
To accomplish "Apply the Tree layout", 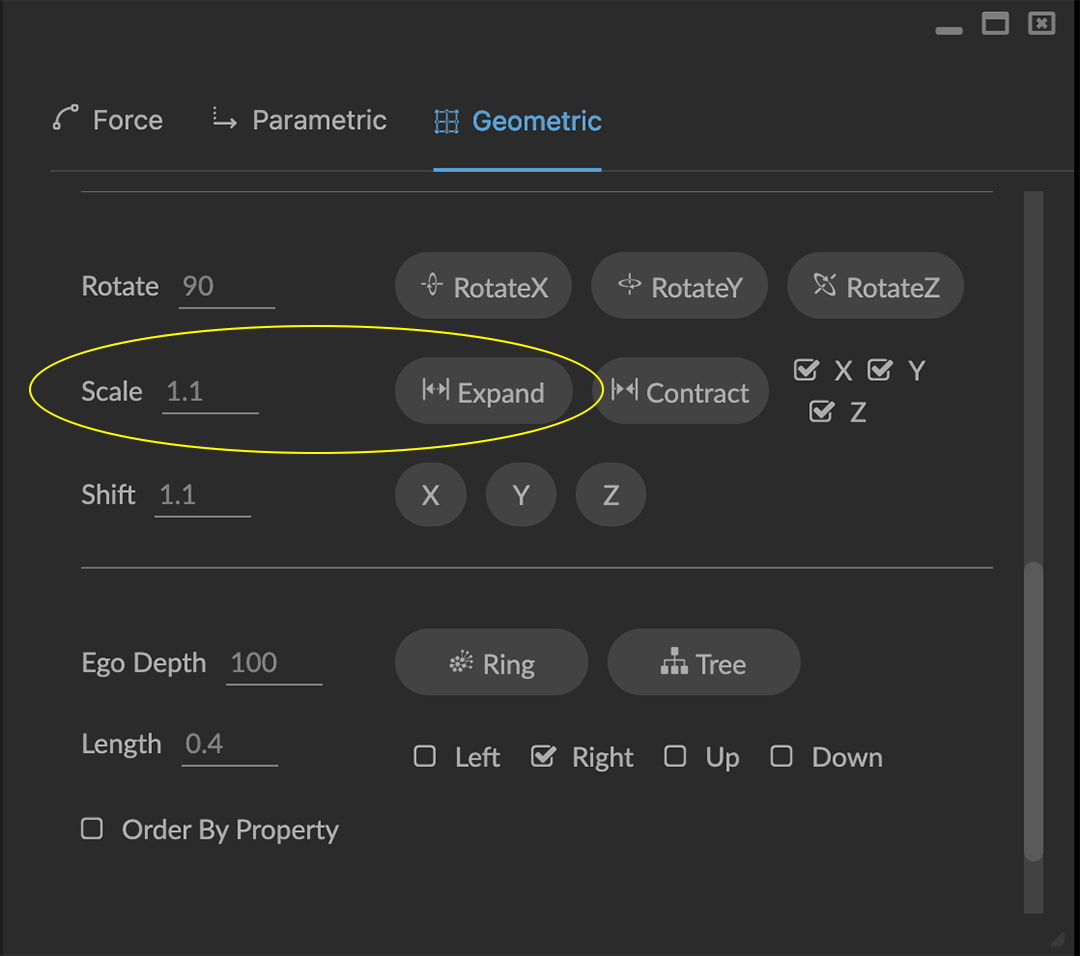I will click(703, 663).
